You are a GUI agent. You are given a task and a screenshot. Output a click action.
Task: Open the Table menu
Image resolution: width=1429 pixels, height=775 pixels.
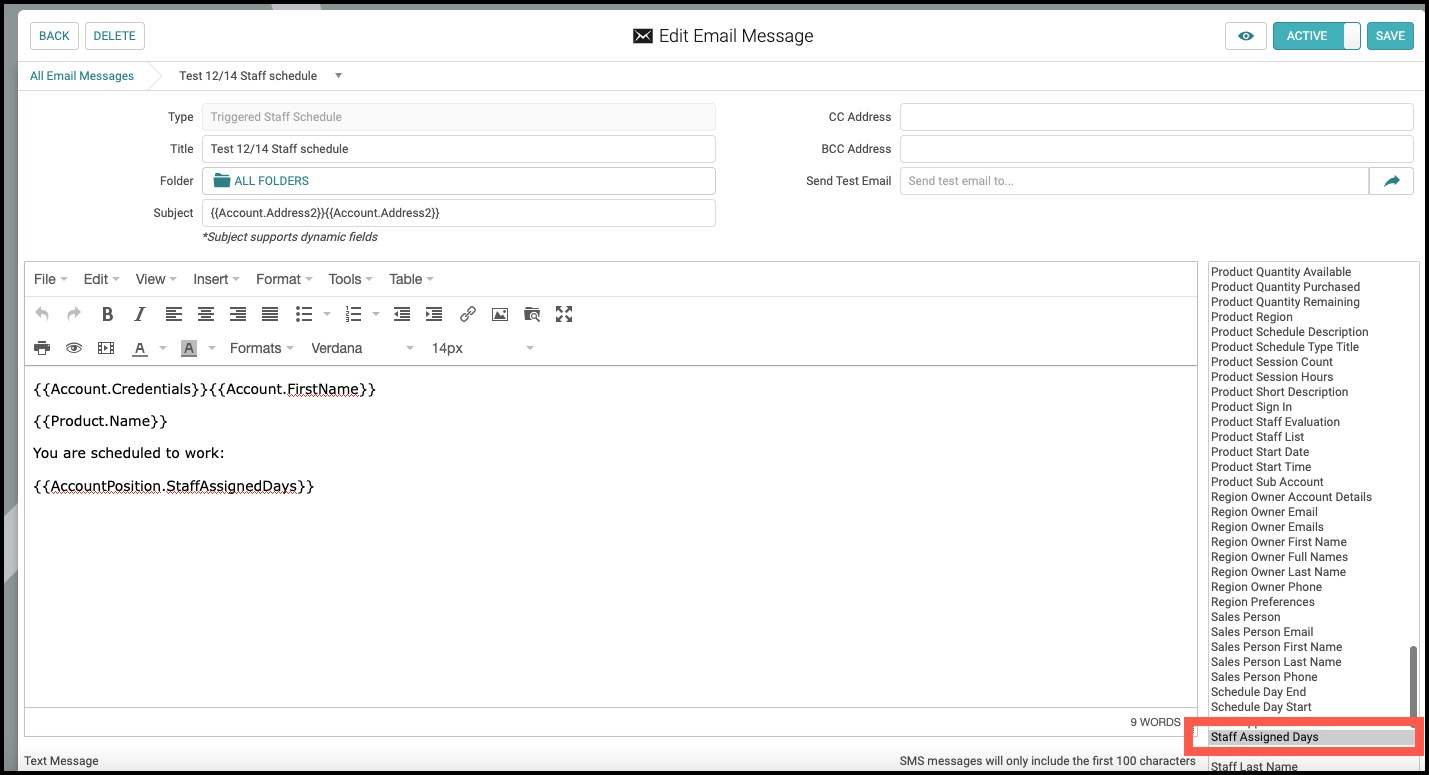point(411,279)
